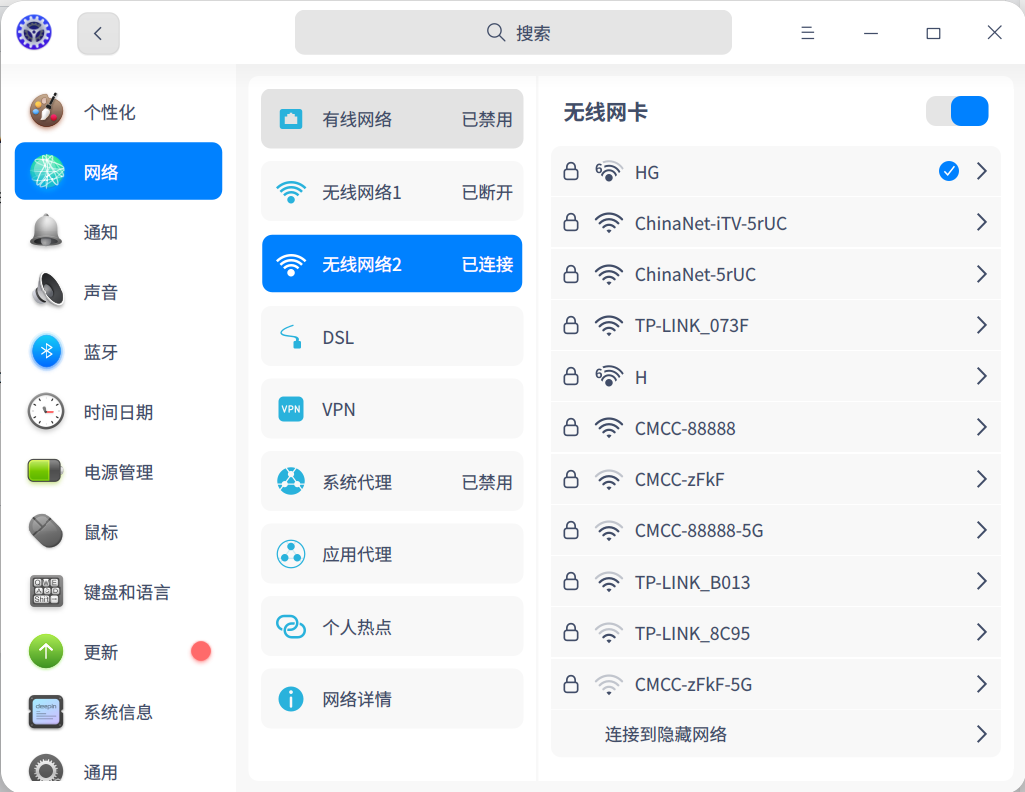
Task: Open the Sound settings icon
Action: click(x=45, y=292)
